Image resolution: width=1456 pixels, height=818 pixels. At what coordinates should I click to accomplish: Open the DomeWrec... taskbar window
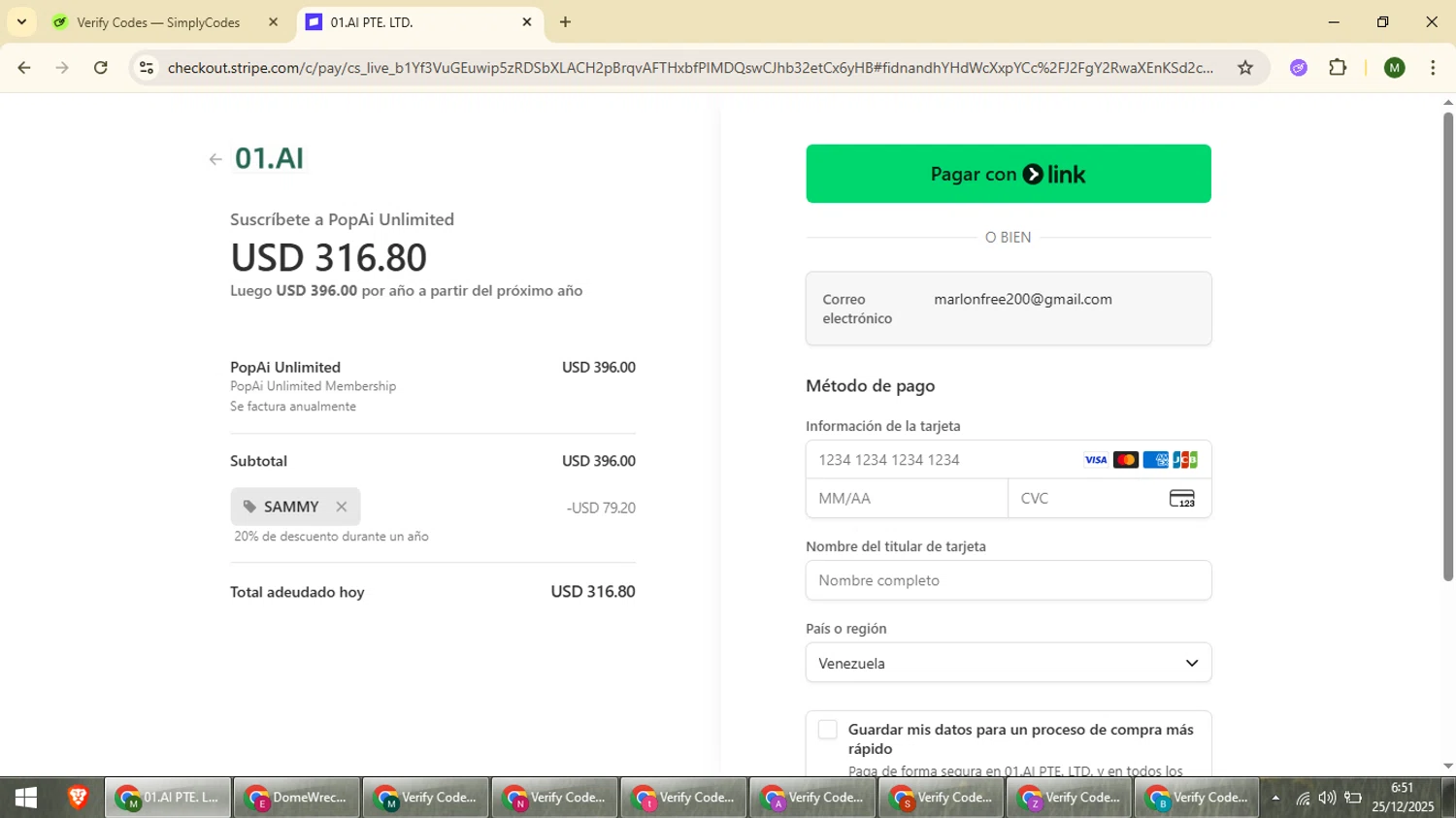tap(297, 798)
